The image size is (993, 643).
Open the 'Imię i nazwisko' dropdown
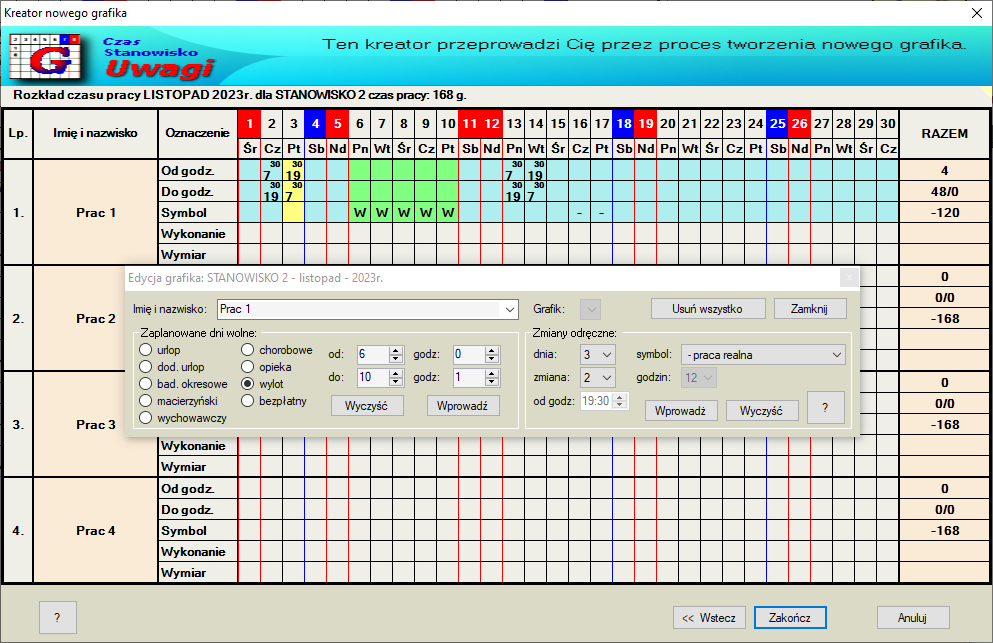[x=510, y=309]
